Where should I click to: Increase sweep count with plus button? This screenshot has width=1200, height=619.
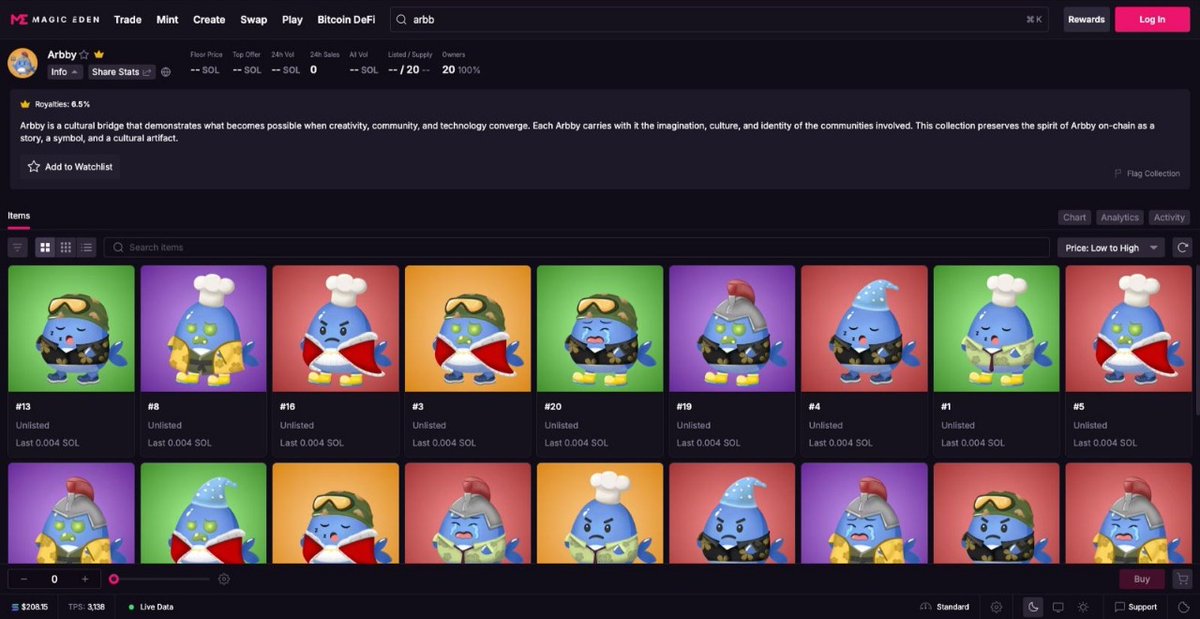[x=85, y=579]
